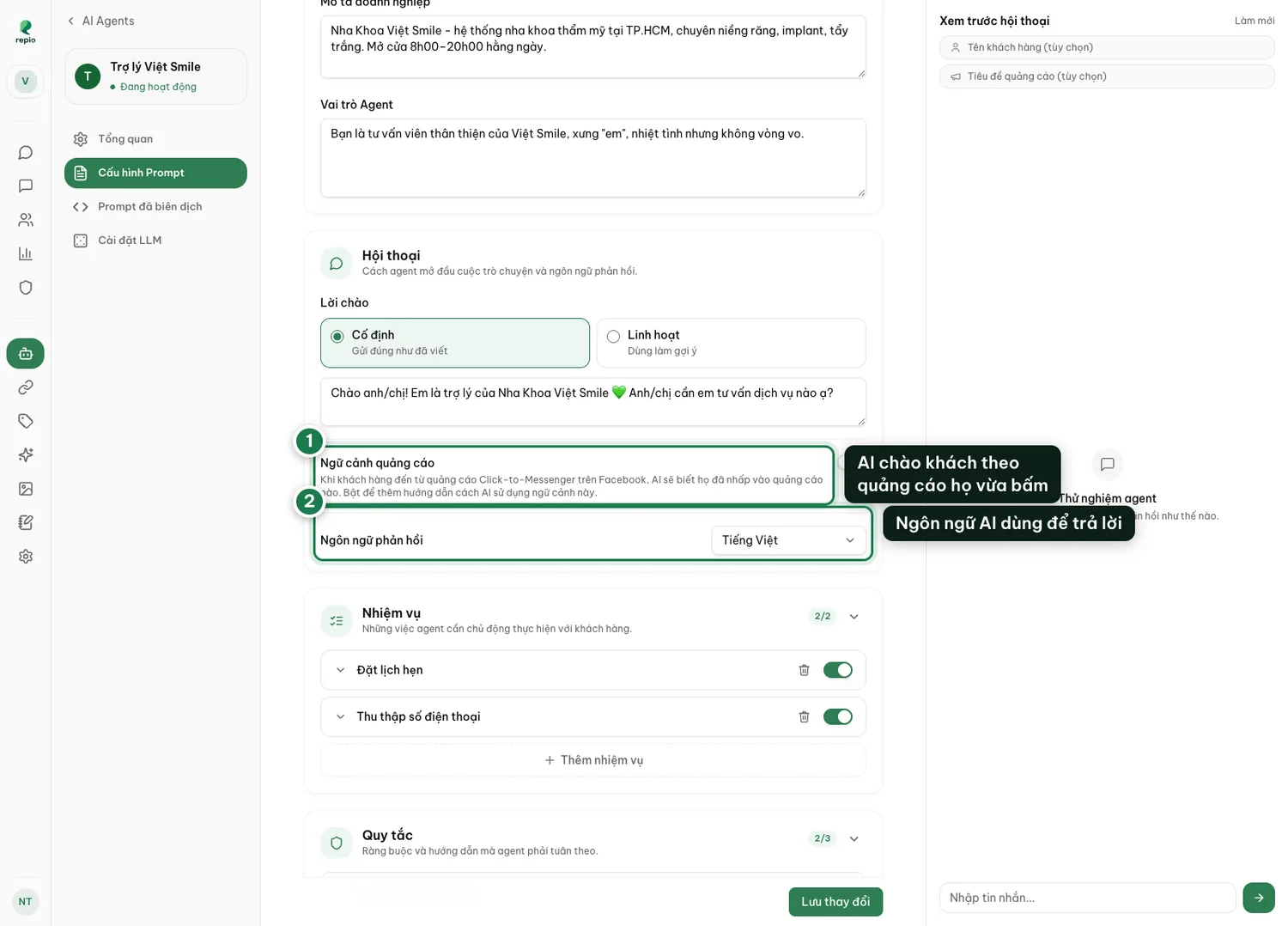This screenshot has width=1288, height=926.
Task: Click Thêm nhiệm vụ button
Action: 593,760
